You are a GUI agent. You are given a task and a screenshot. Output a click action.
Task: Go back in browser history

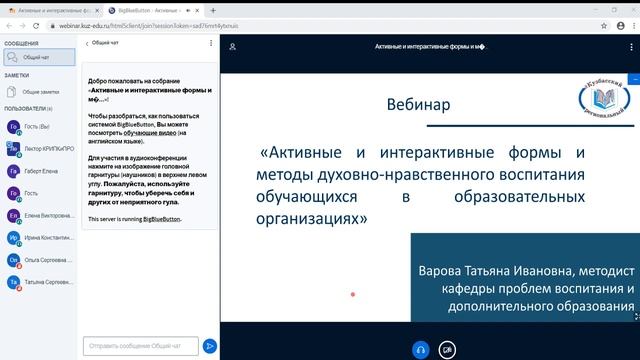coord(9,26)
